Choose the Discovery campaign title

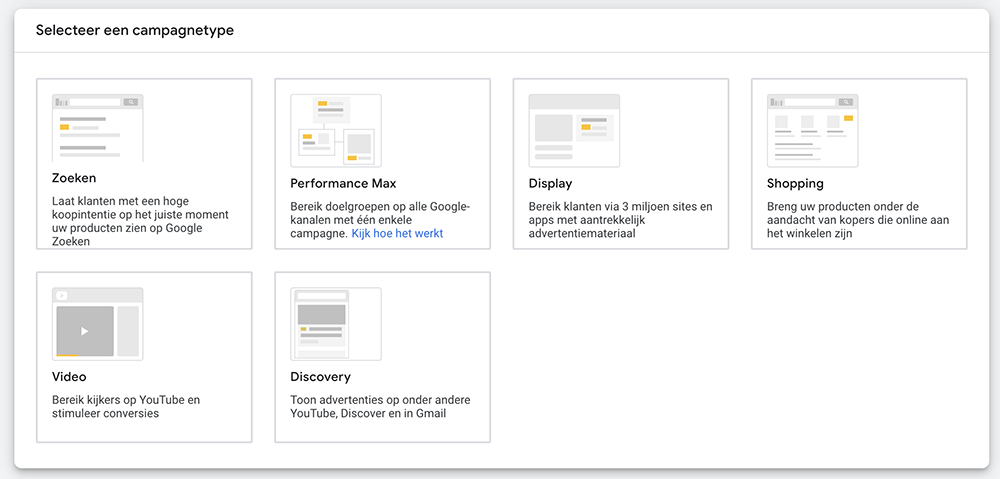coord(321,377)
